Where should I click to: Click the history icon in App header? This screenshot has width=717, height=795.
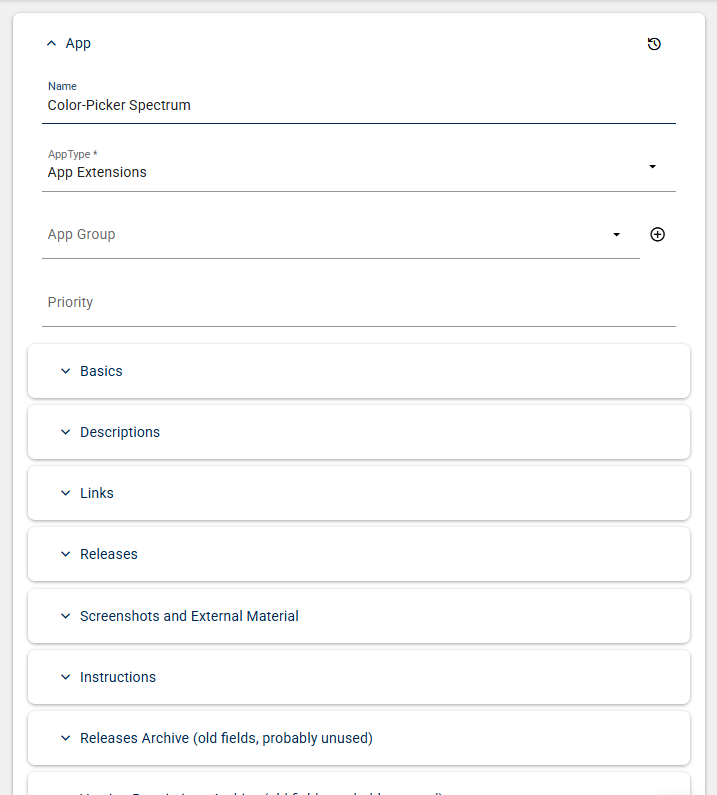click(x=654, y=44)
